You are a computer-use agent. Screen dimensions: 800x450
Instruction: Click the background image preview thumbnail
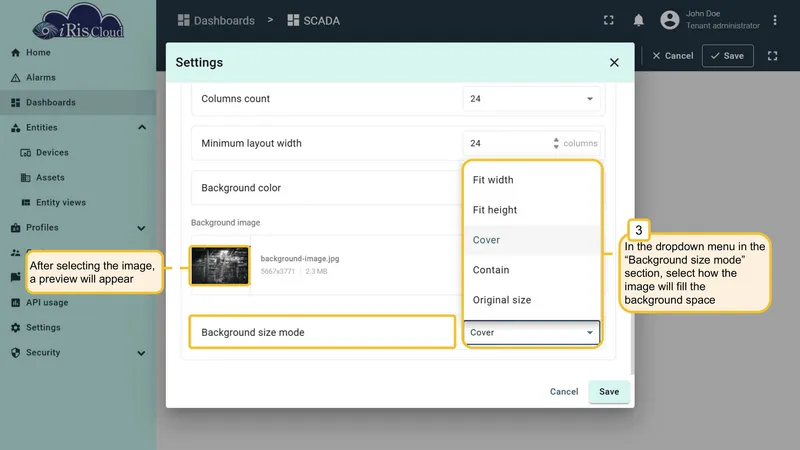[x=220, y=265]
